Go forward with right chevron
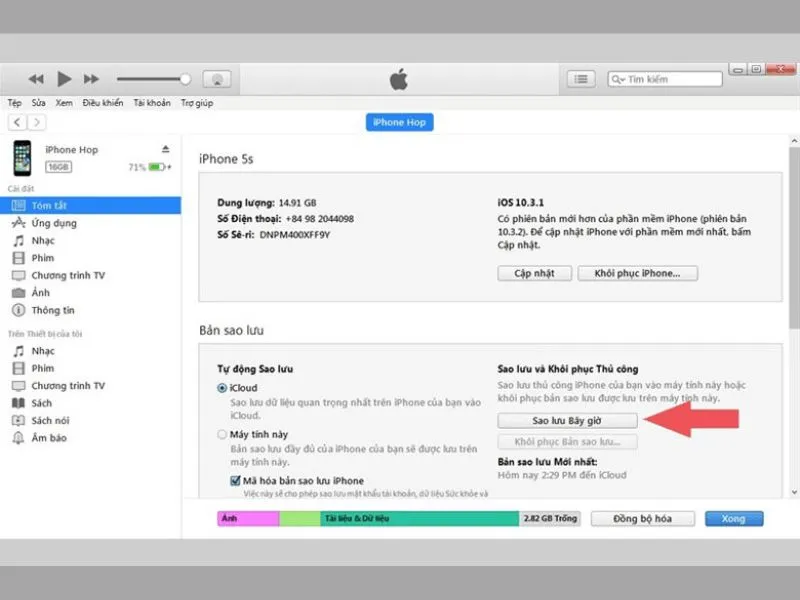Viewport: 800px width, 600px height. click(36, 122)
